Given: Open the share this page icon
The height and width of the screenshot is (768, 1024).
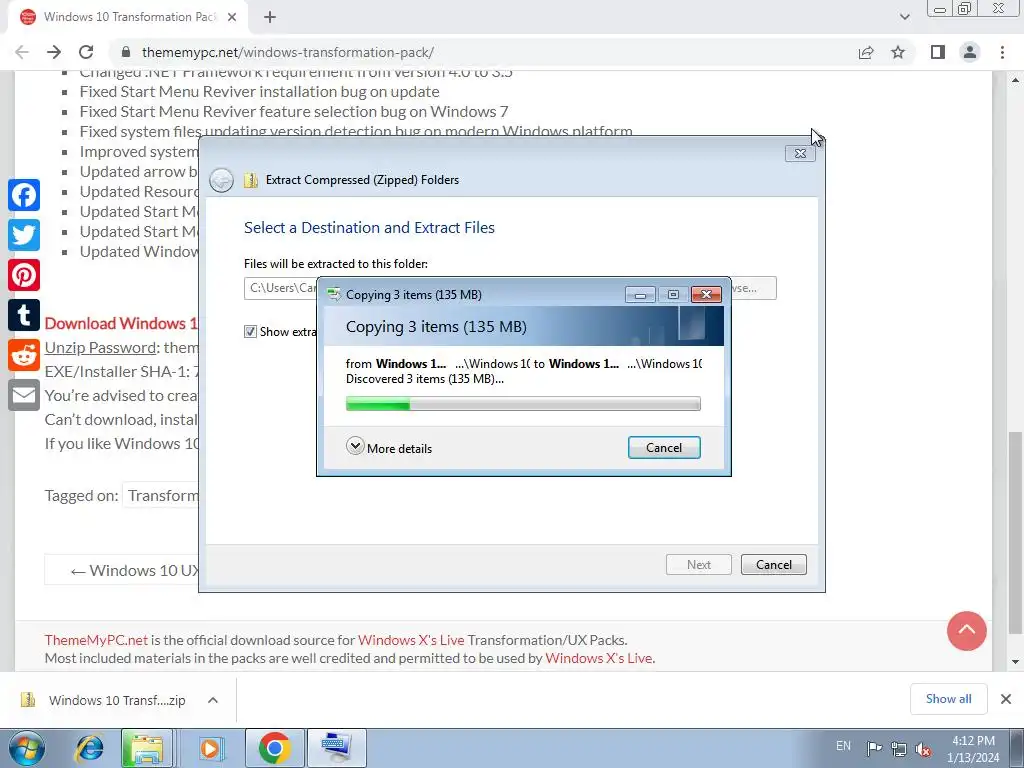Looking at the screenshot, I should pyautogui.click(x=866, y=52).
